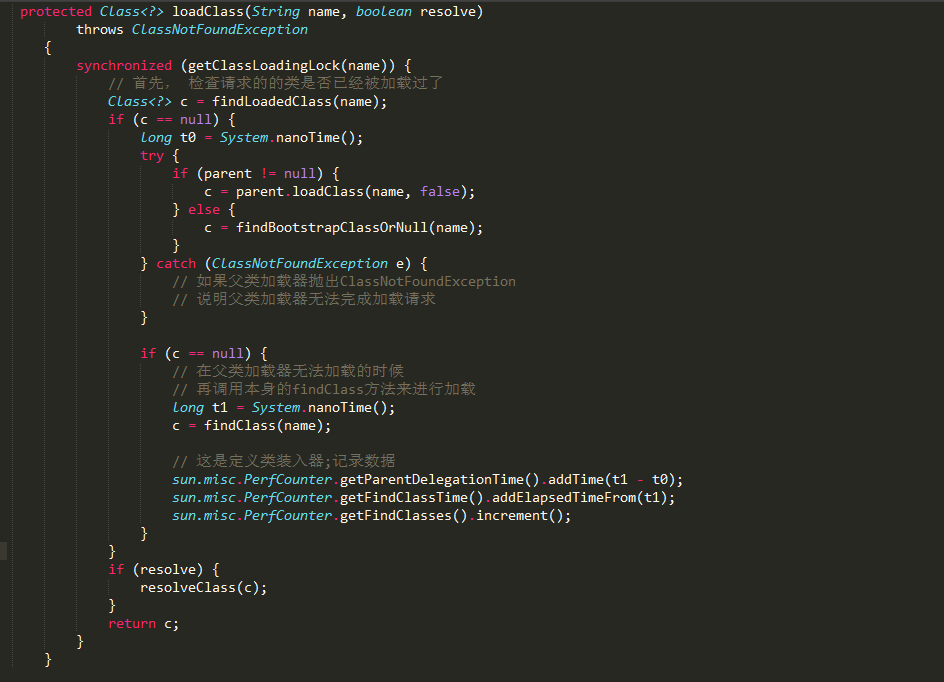Place cursor on the try keyword

click(x=152, y=155)
